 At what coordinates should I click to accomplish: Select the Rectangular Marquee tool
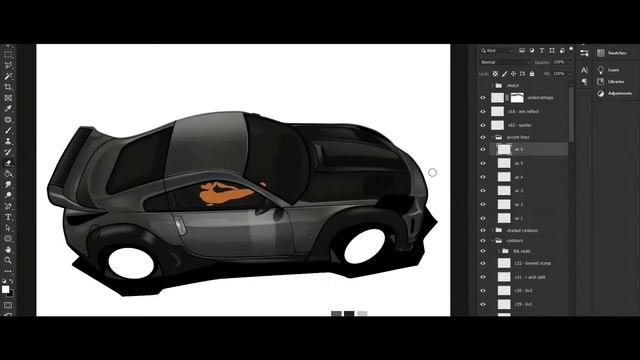pyautogui.click(x=8, y=54)
